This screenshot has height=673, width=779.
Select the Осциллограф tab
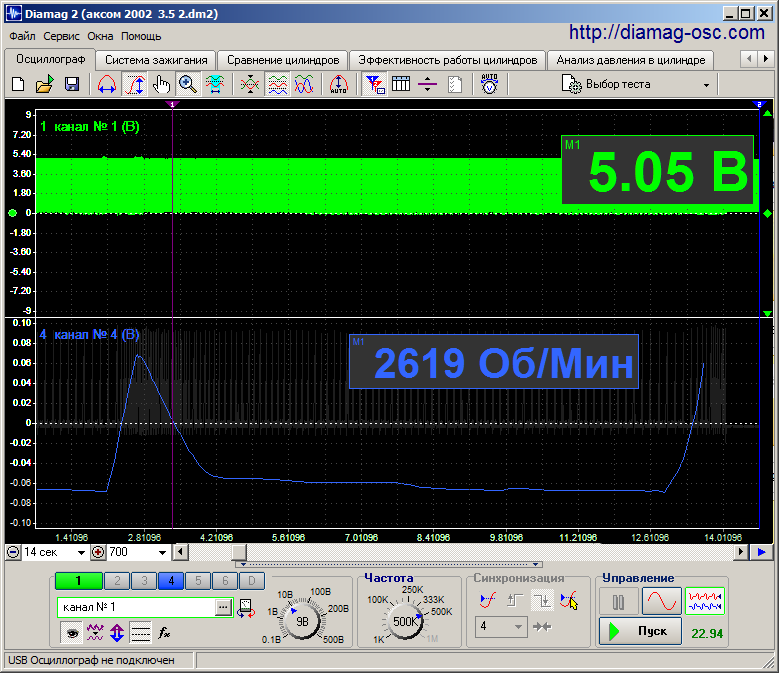(50, 59)
